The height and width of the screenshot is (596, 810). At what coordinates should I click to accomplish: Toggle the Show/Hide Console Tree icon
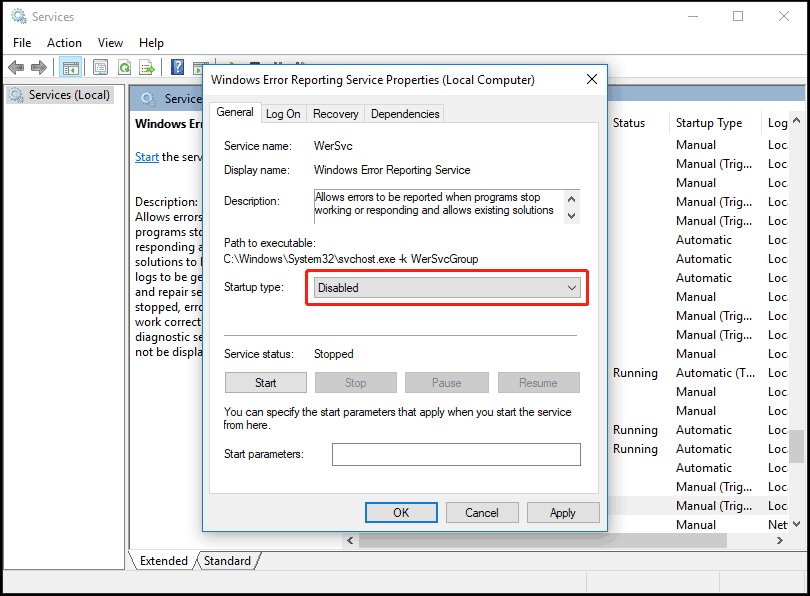(x=70, y=67)
